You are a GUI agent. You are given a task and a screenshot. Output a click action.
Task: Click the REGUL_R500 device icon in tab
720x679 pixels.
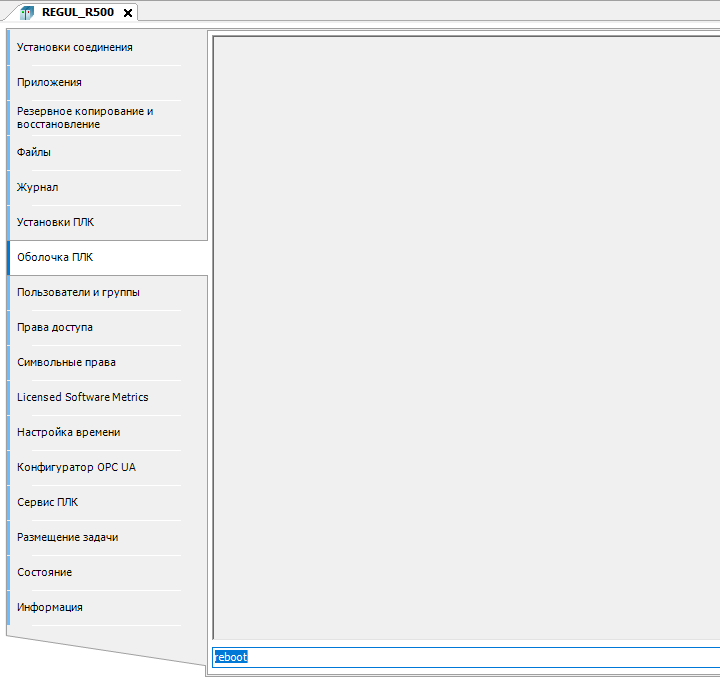(27, 13)
